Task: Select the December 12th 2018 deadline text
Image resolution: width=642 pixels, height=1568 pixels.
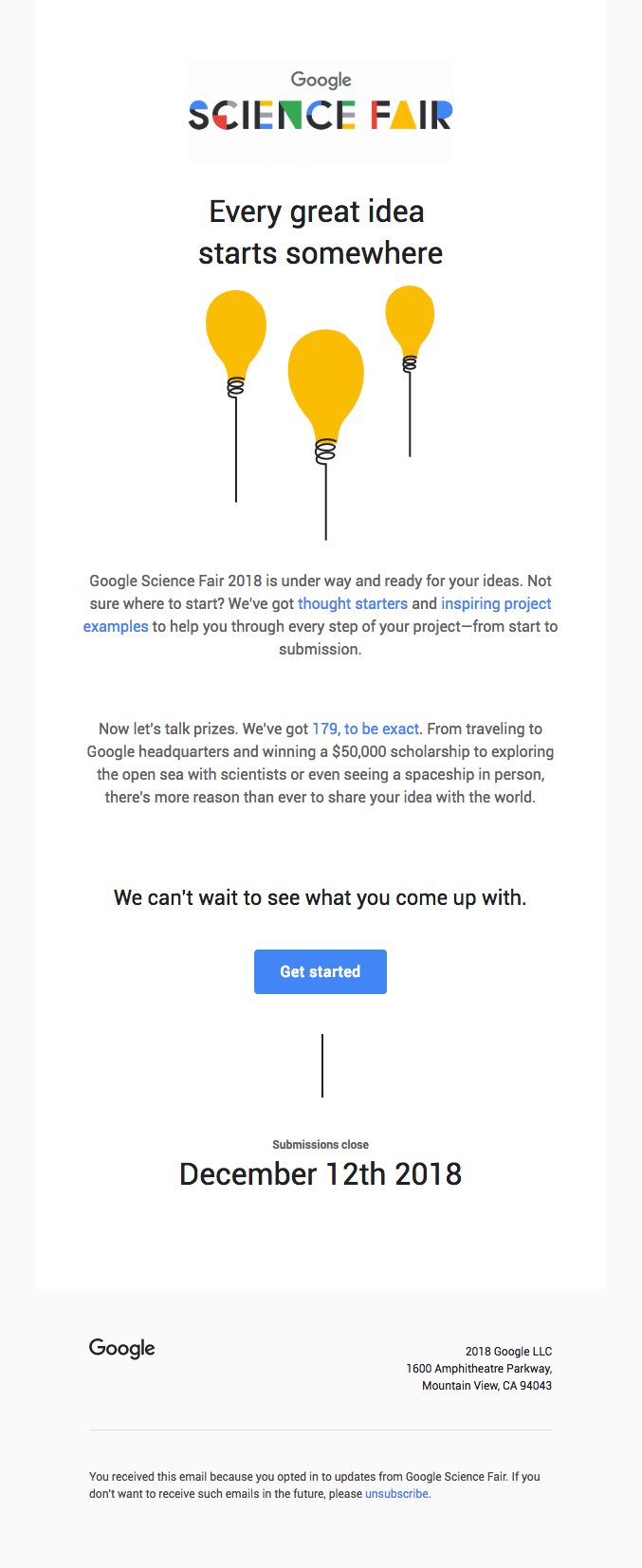Action: point(321,1173)
